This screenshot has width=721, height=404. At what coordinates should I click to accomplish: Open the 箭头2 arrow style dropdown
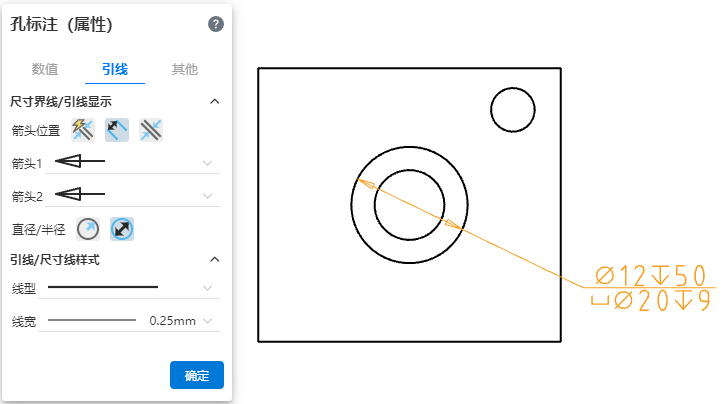(x=207, y=195)
